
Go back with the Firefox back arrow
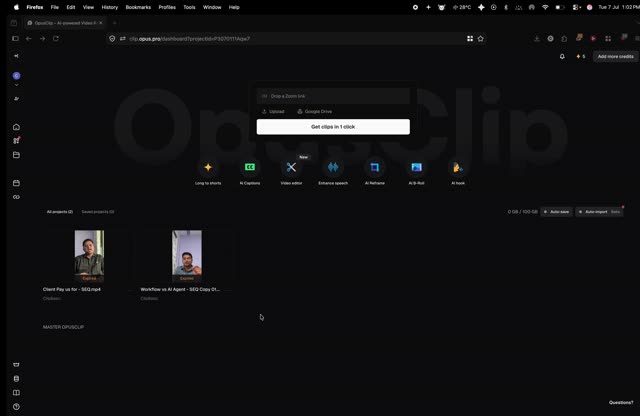tap(29, 38)
